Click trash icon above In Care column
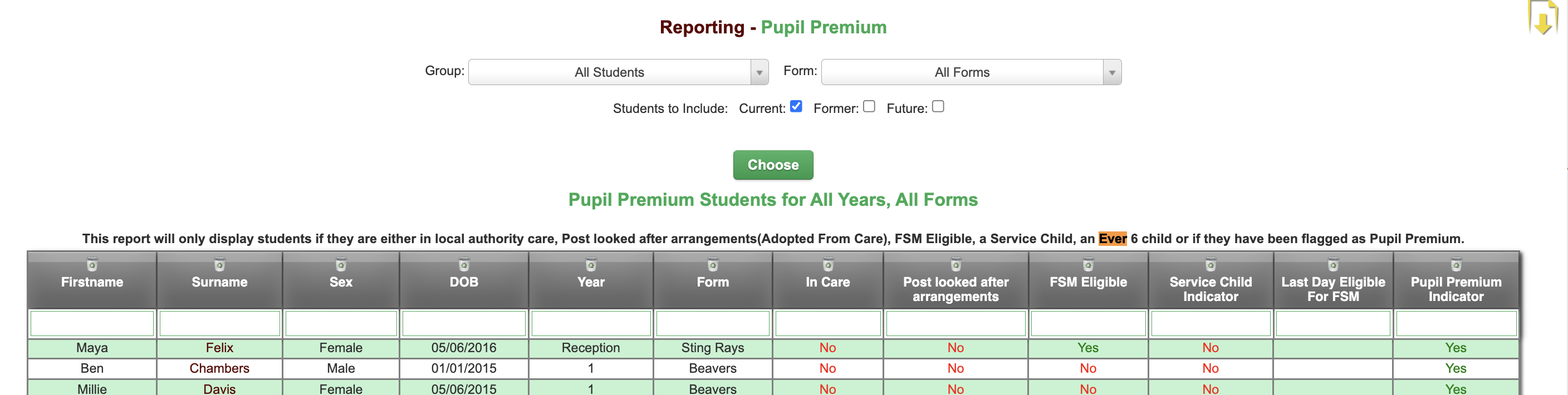 point(828,265)
